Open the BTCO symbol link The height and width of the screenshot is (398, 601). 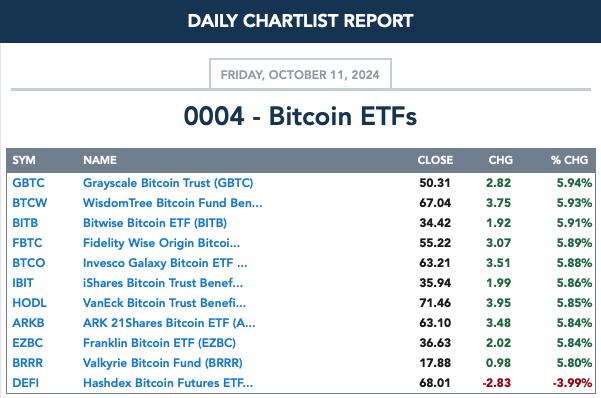(x=29, y=263)
